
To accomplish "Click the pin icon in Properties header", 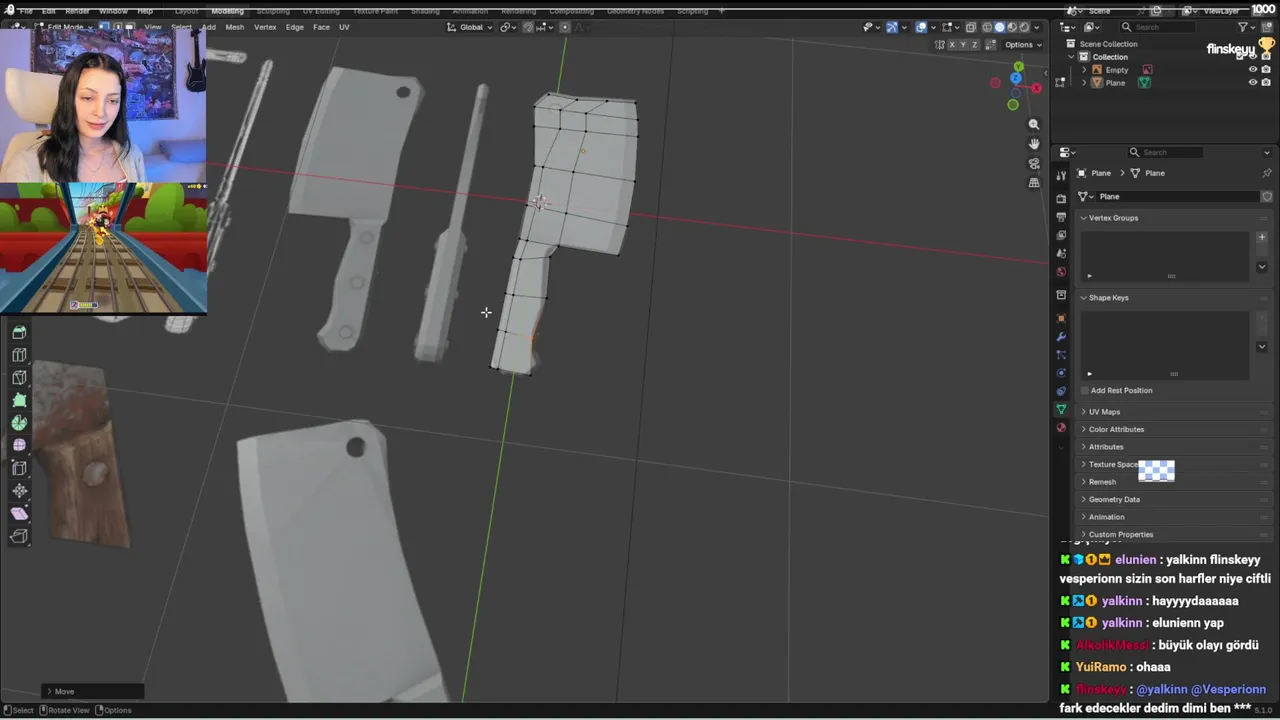I will click(x=1267, y=173).
